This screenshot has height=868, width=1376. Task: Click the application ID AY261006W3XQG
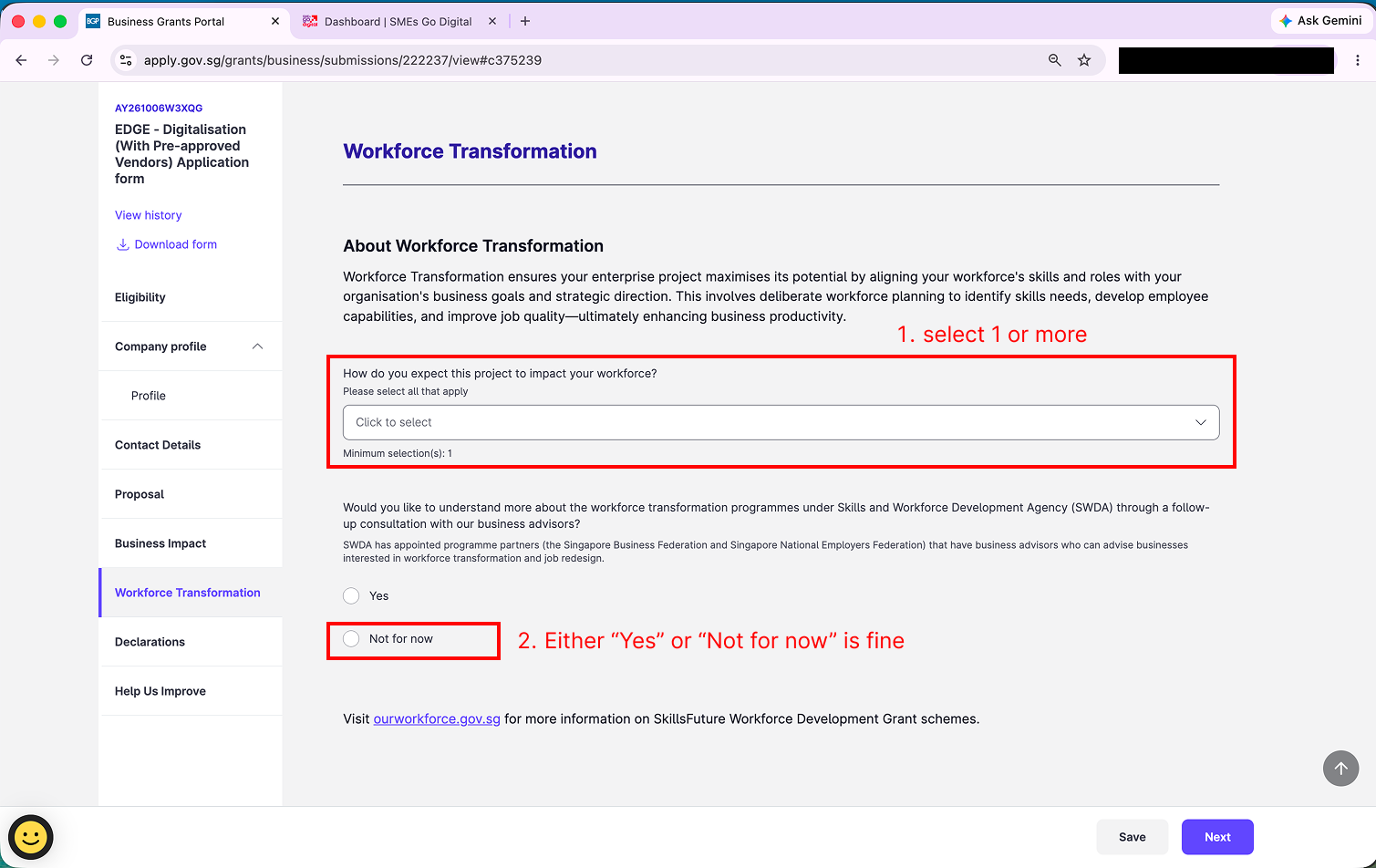coord(159,108)
